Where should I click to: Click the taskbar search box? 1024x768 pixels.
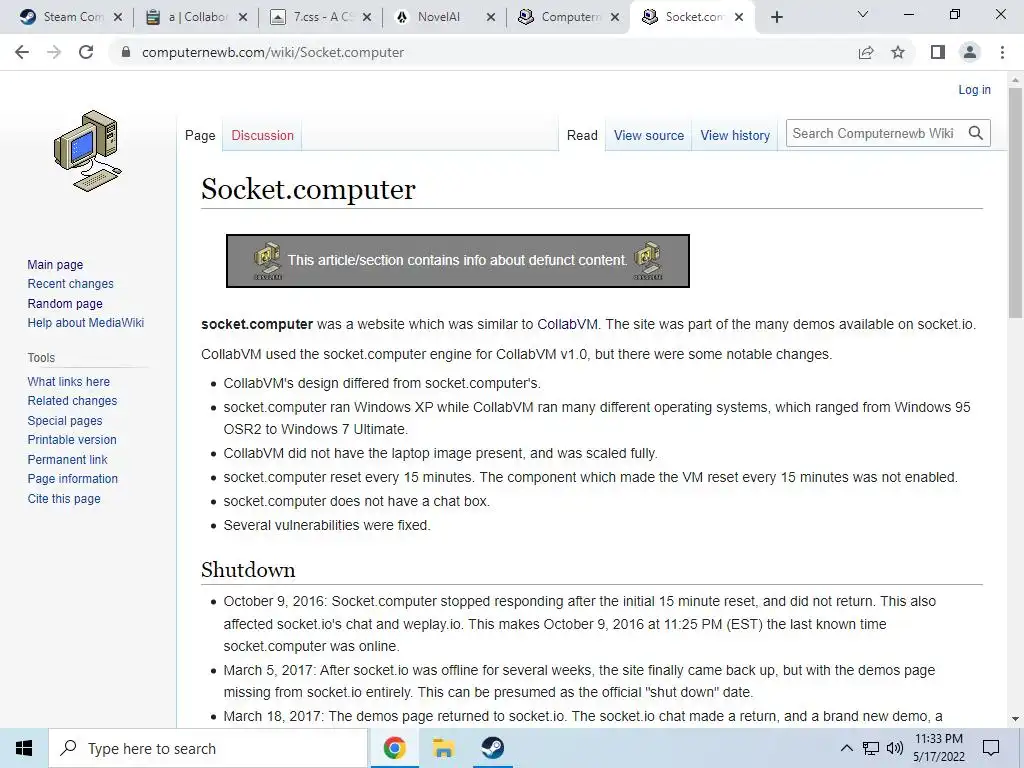pos(208,748)
